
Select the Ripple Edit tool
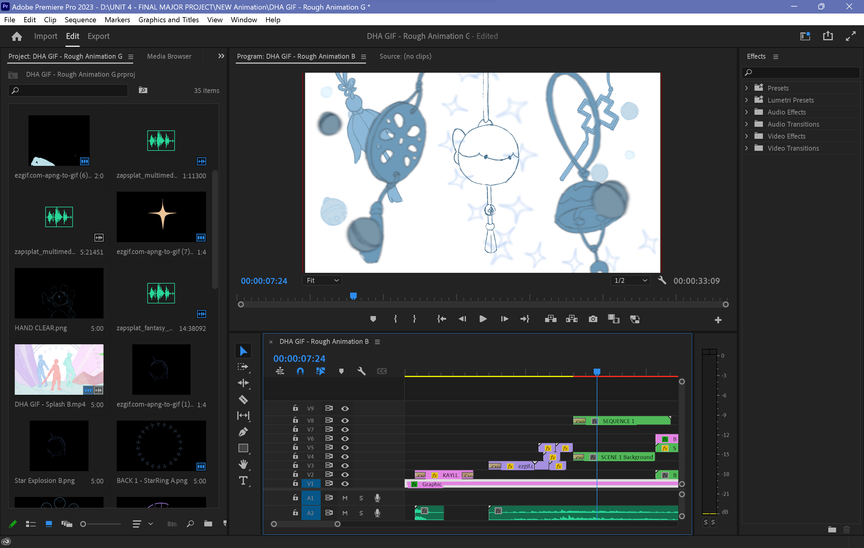(x=243, y=383)
